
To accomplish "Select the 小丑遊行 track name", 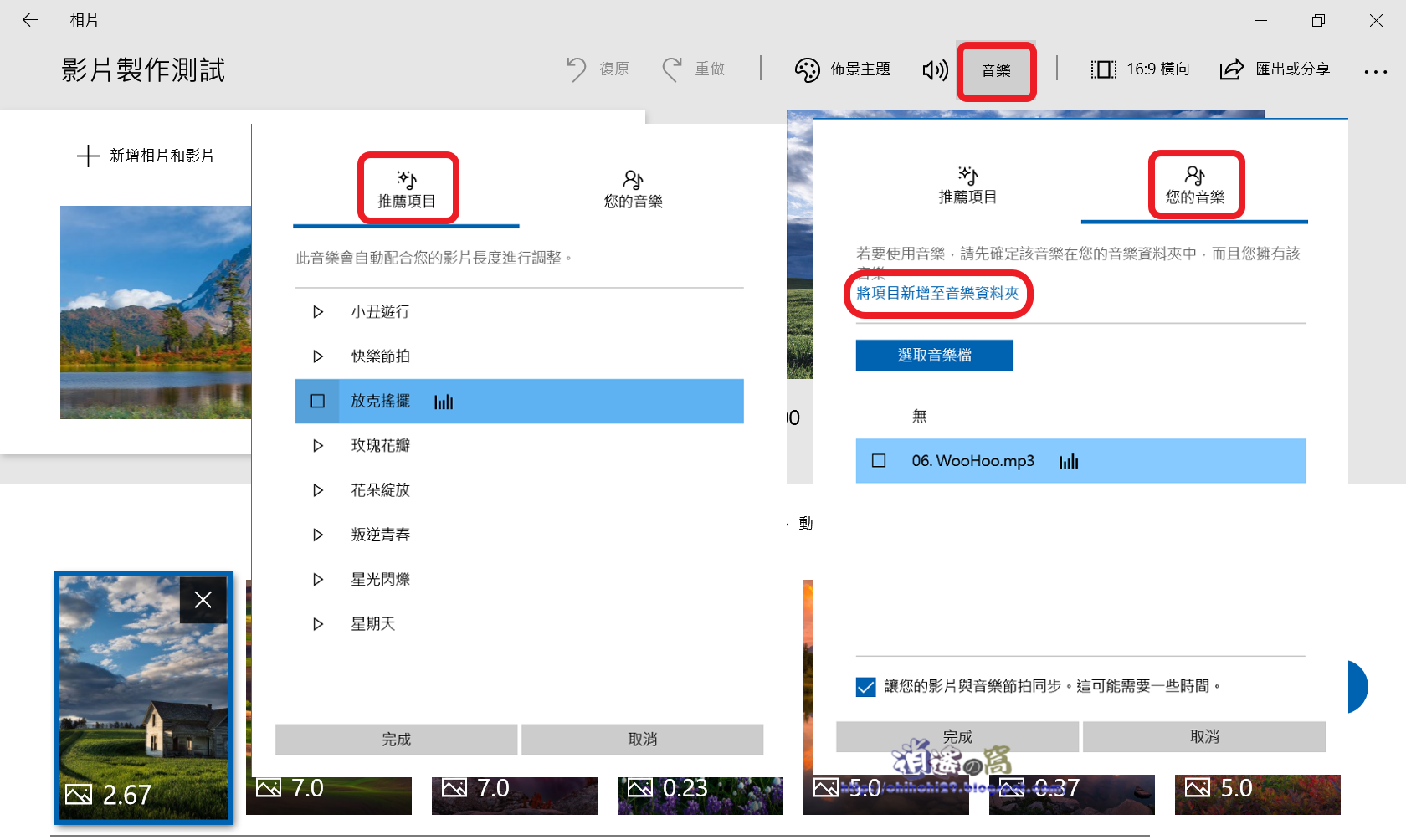I will point(380,312).
